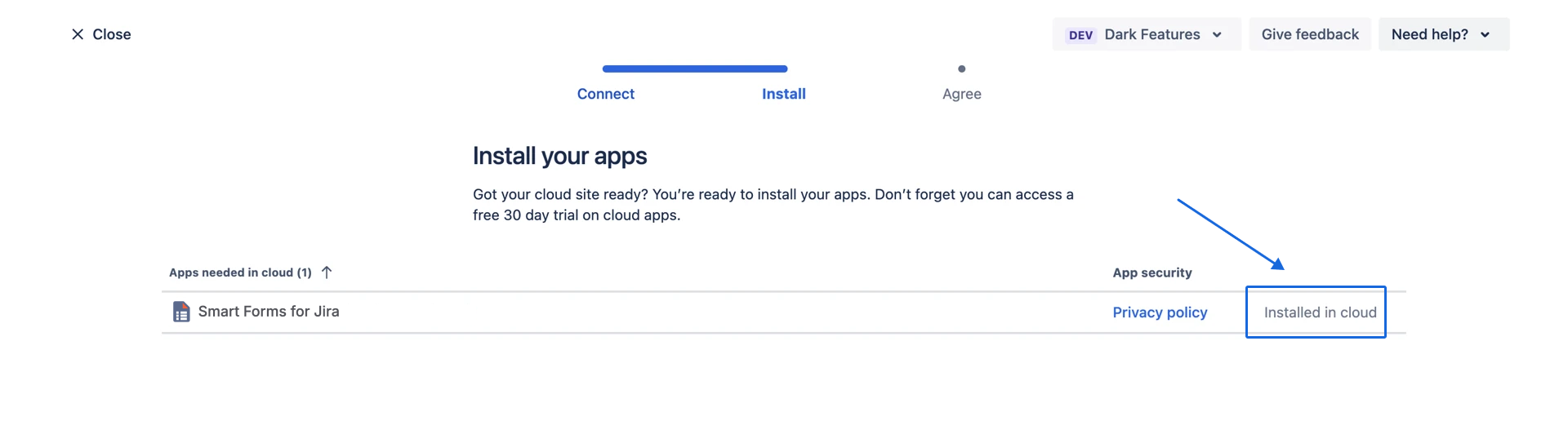Click the Smart Forms for Jira app icon
The height and width of the screenshot is (443, 1568).
point(181,312)
